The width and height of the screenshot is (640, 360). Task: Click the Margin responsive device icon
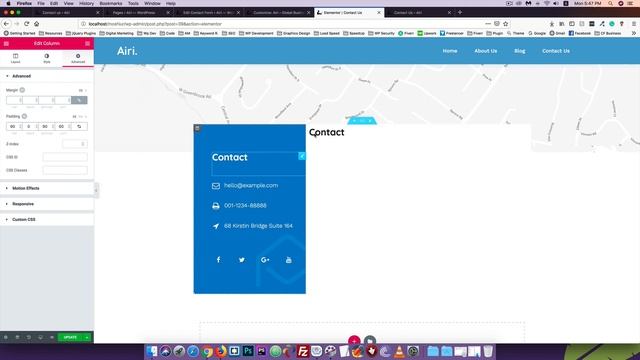(22, 90)
